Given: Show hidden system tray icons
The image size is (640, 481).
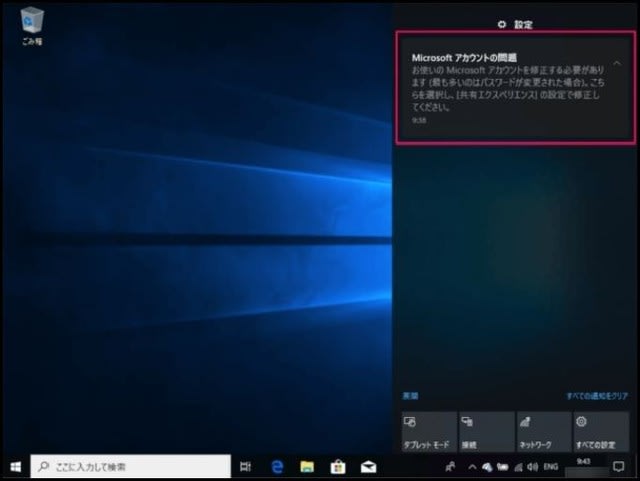Looking at the screenshot, I should point(472,467).
